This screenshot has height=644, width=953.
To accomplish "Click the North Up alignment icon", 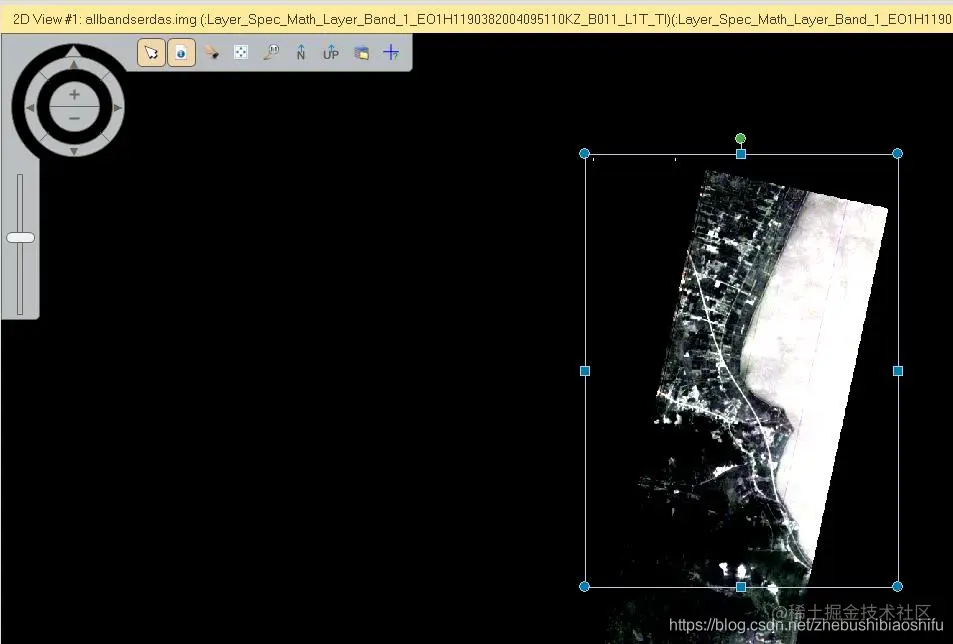I will (301, 53).
